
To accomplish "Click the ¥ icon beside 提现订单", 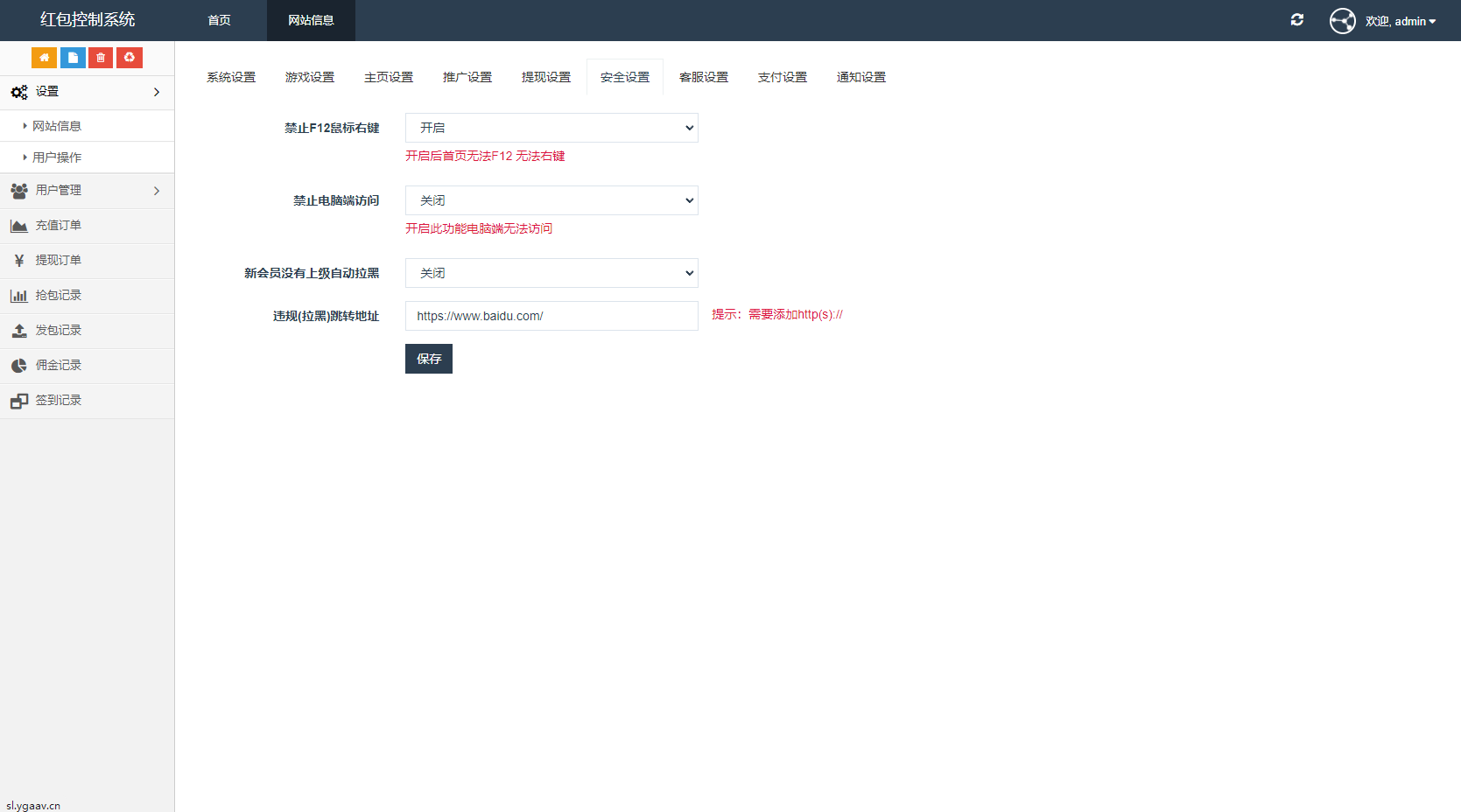I will tap(18, 260).
